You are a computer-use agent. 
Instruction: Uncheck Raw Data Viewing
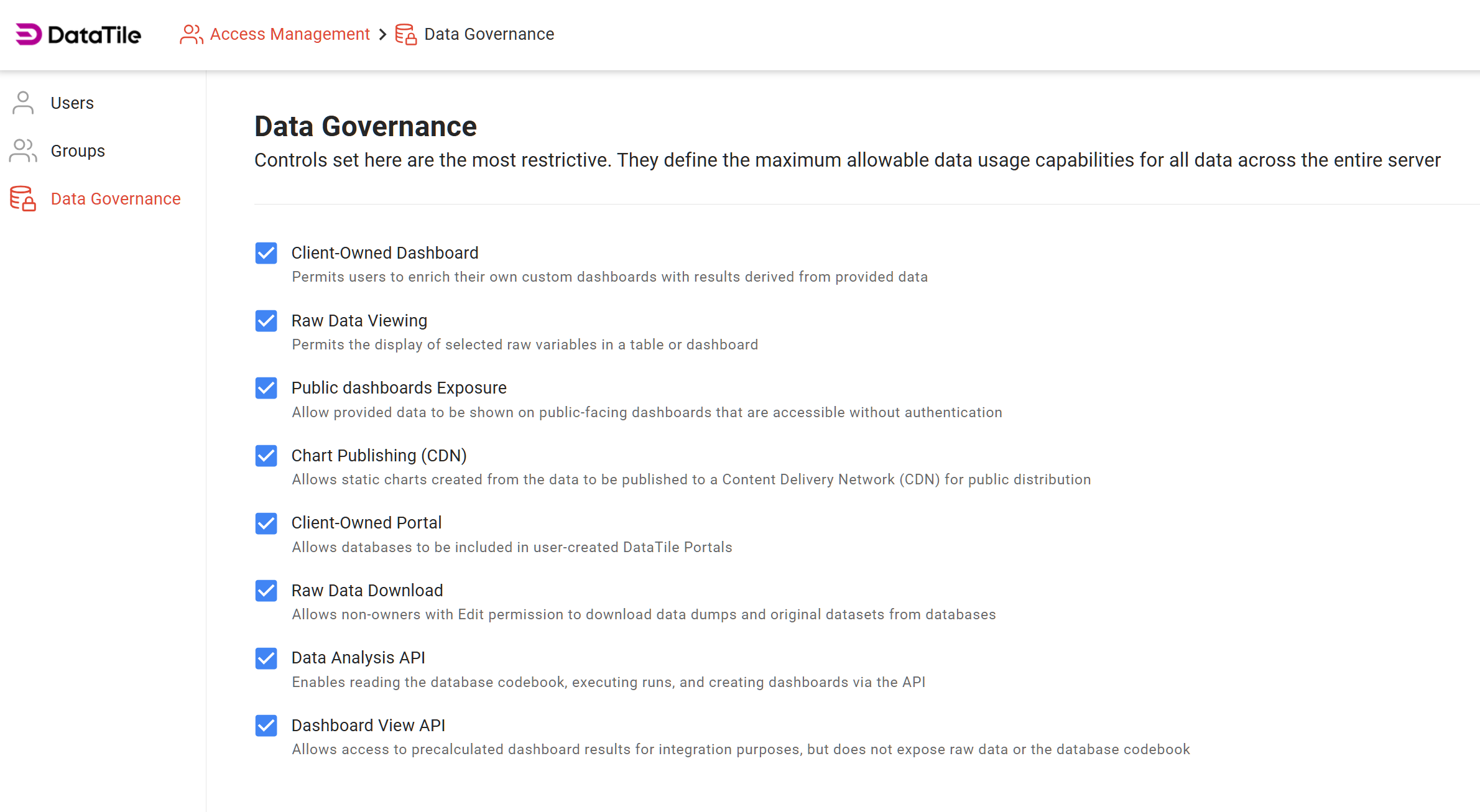click(266, 321)
